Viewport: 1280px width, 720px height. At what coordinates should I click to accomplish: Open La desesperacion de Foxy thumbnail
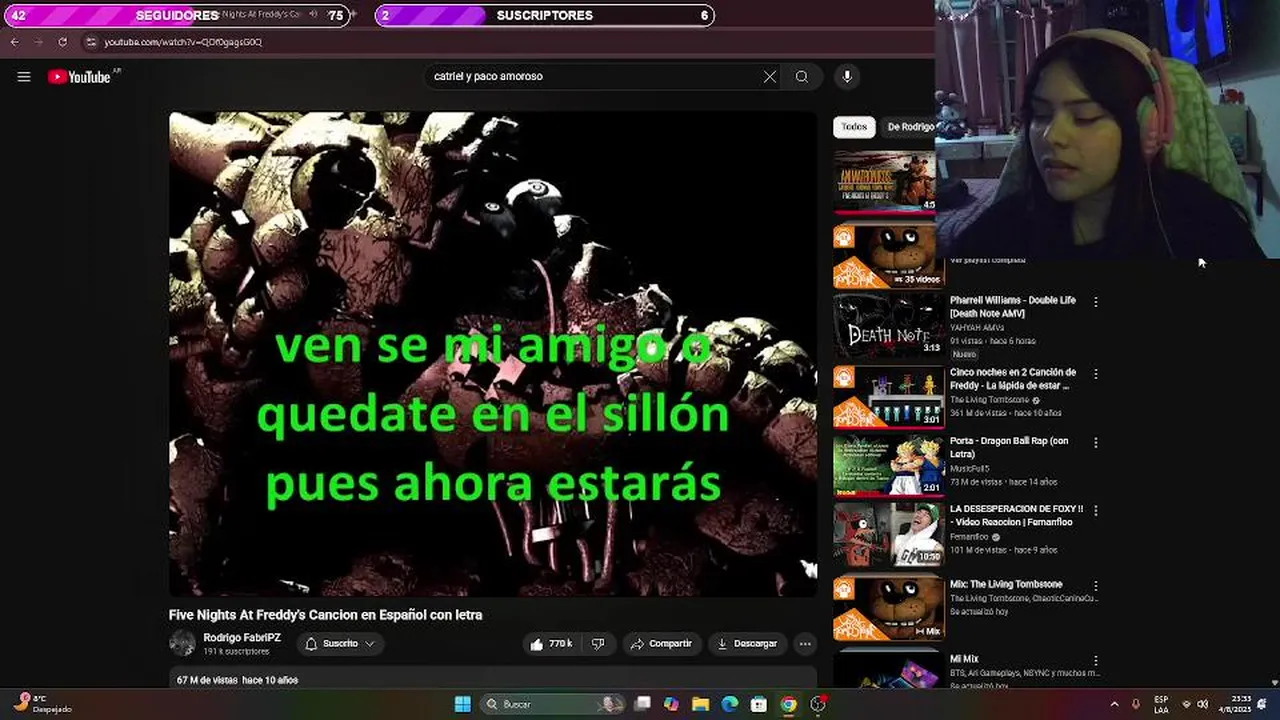[x=888, y=534]
